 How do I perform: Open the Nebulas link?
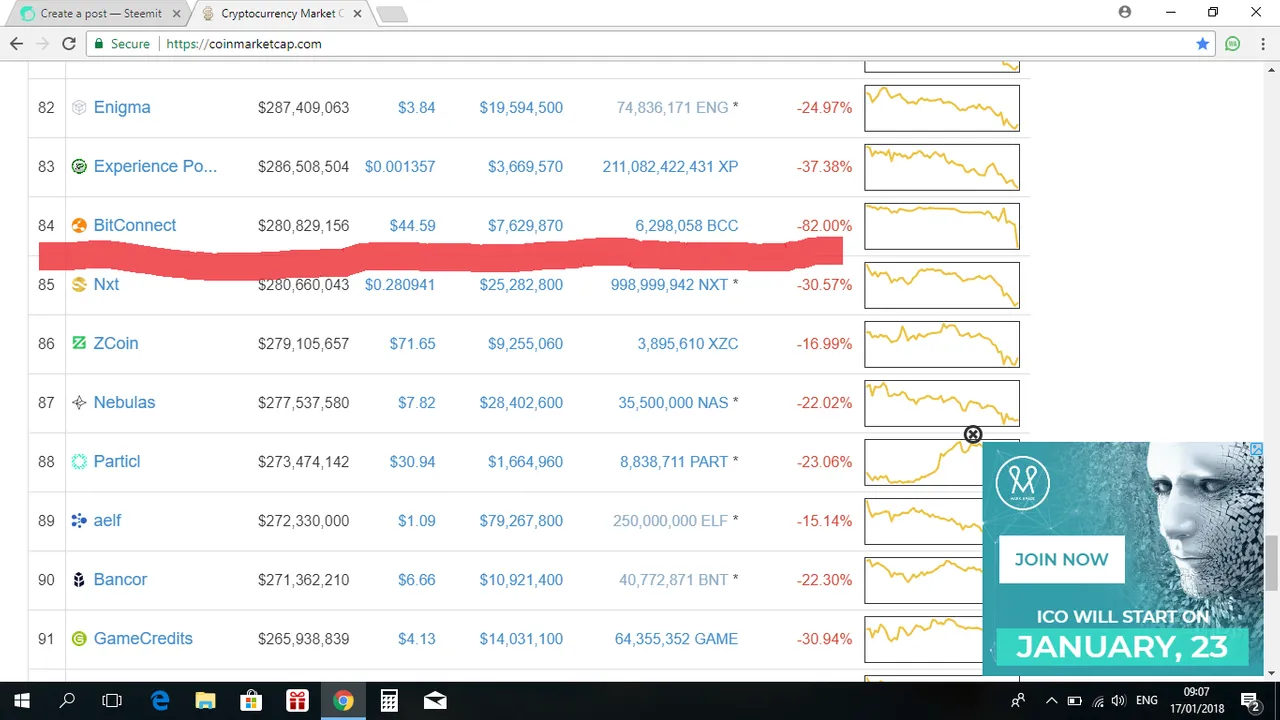(124, 402)
